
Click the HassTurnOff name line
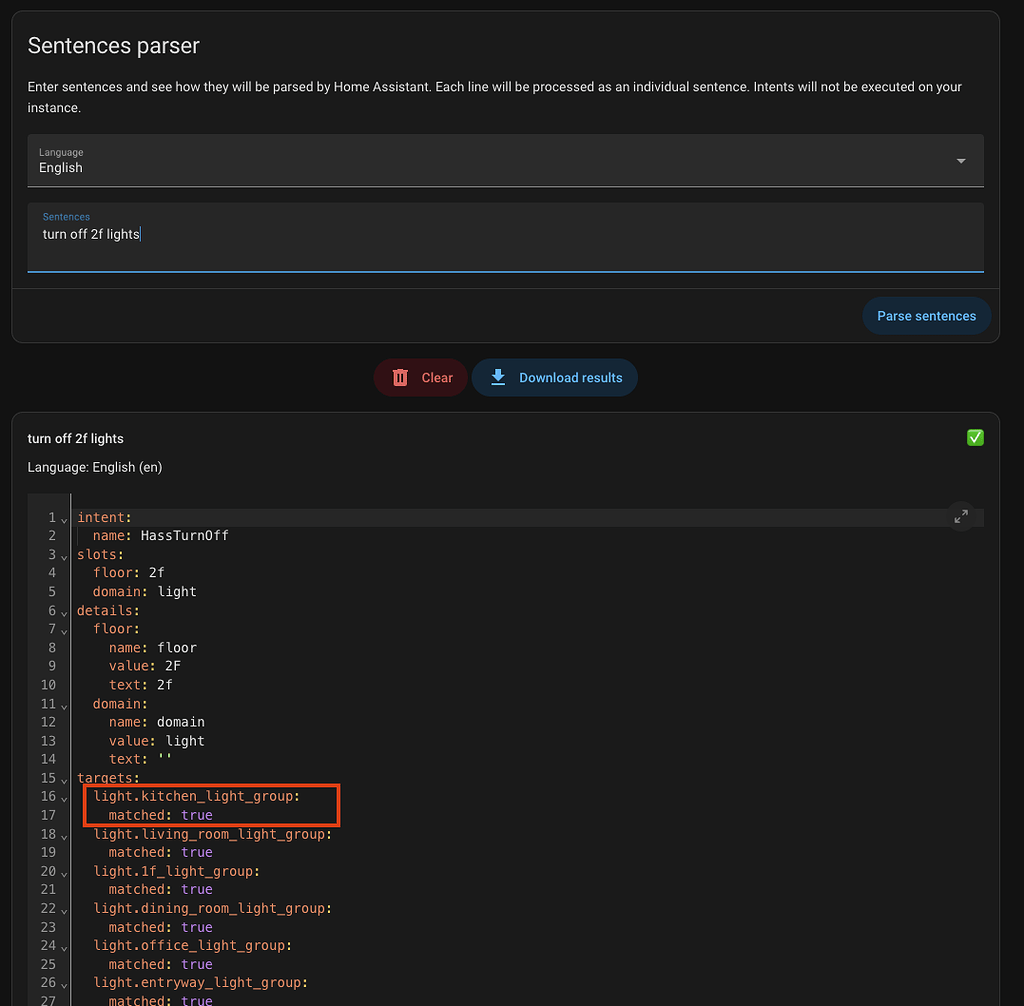click(x=184, y=535)
